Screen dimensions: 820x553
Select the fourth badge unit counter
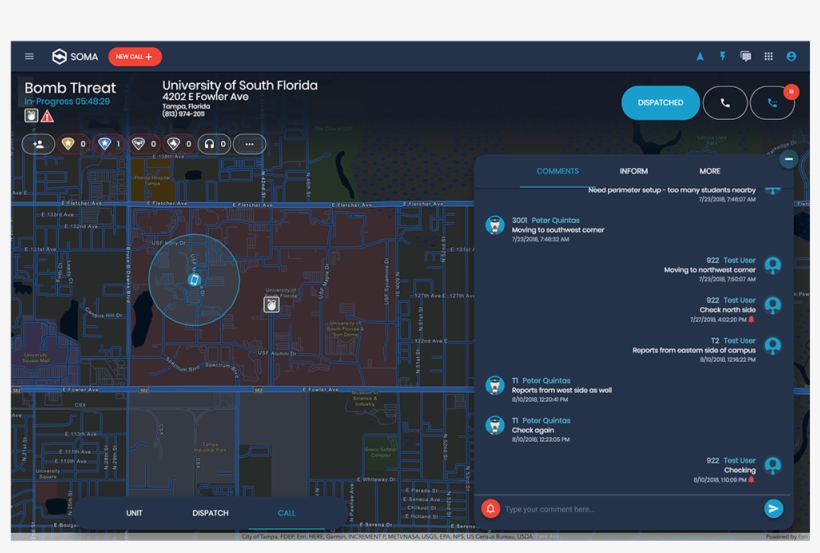(179, 144)
